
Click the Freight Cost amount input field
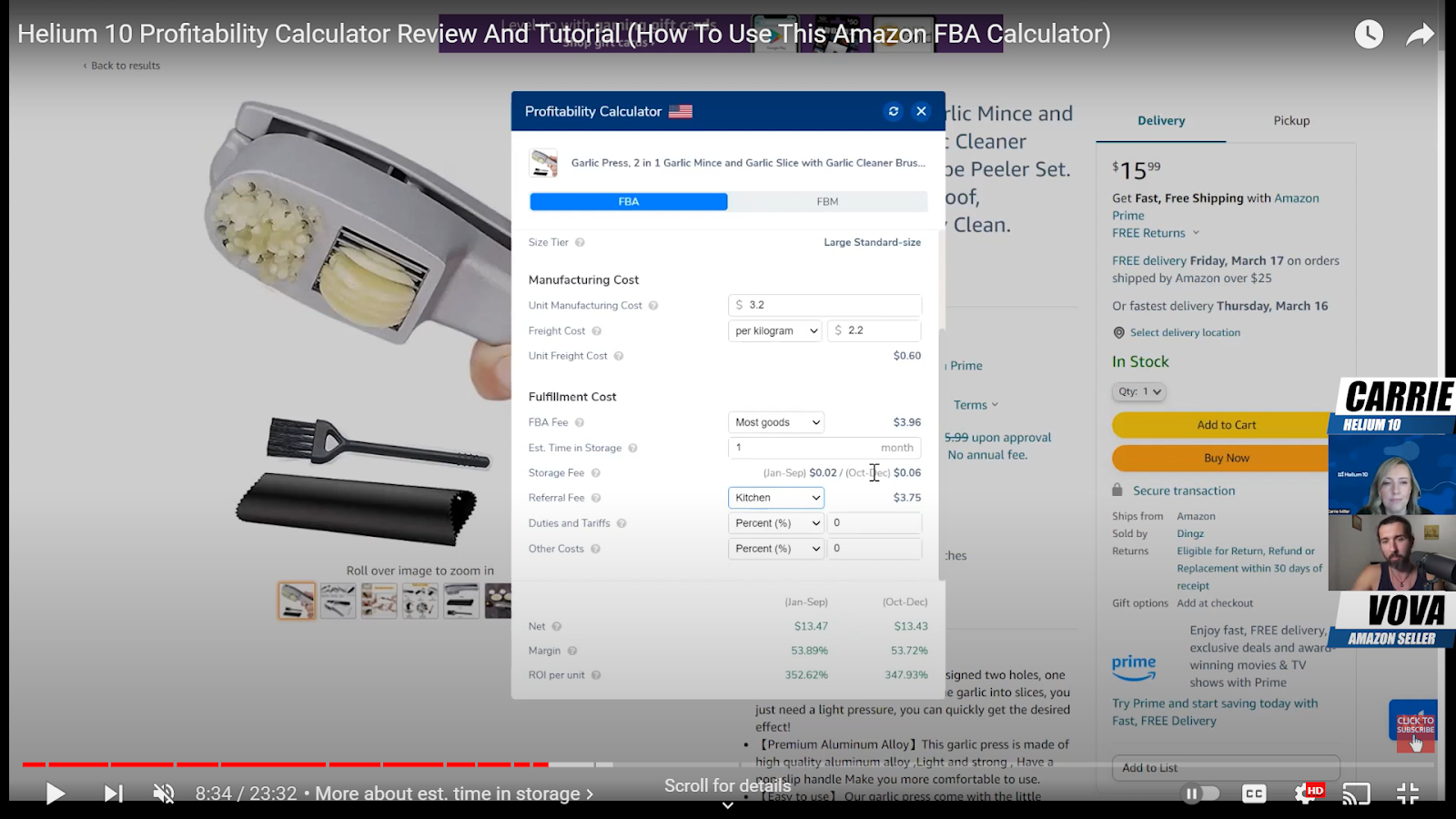(x=875, y=331)
